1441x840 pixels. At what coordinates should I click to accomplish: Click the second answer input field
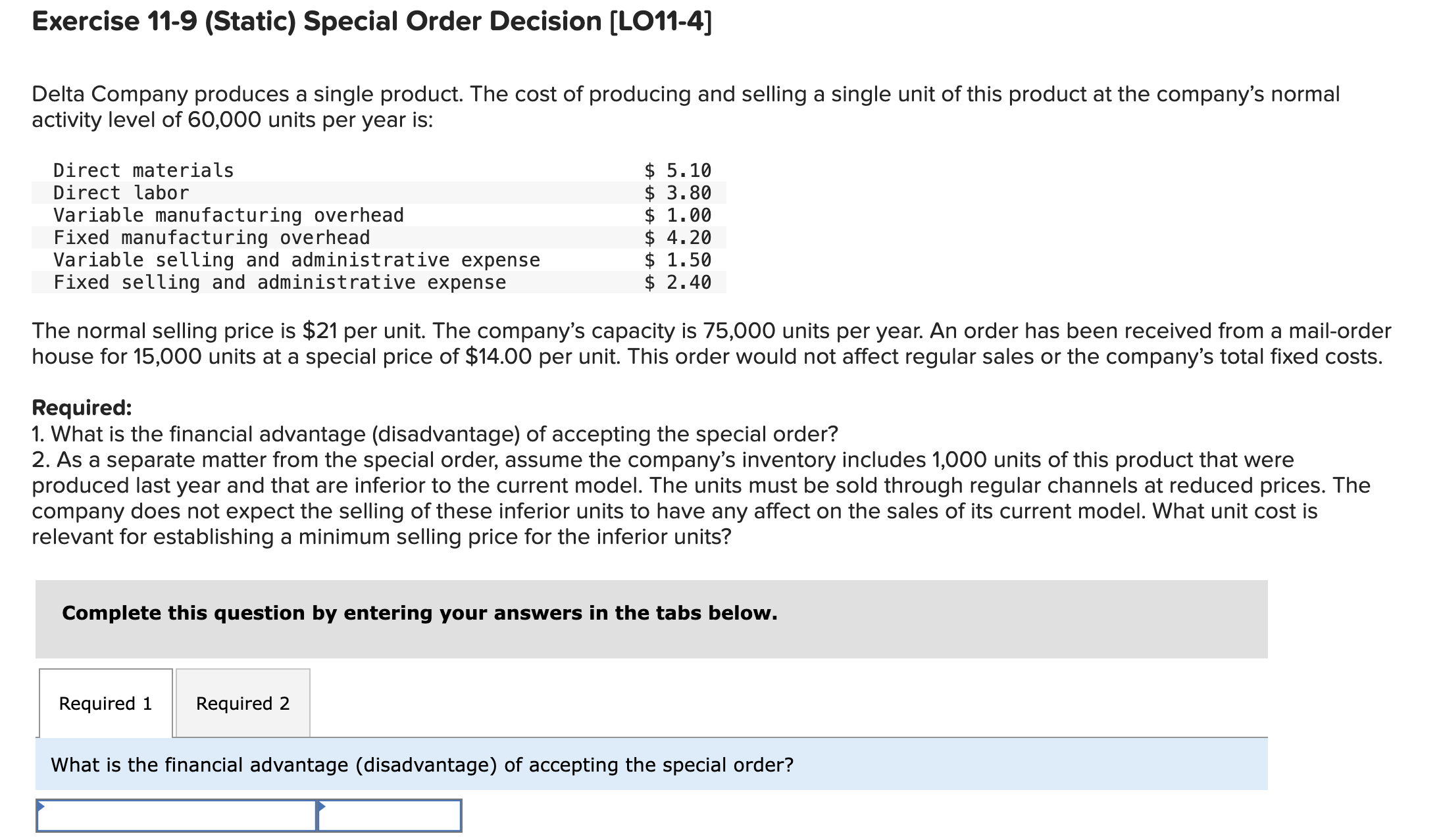click(392, 816)
